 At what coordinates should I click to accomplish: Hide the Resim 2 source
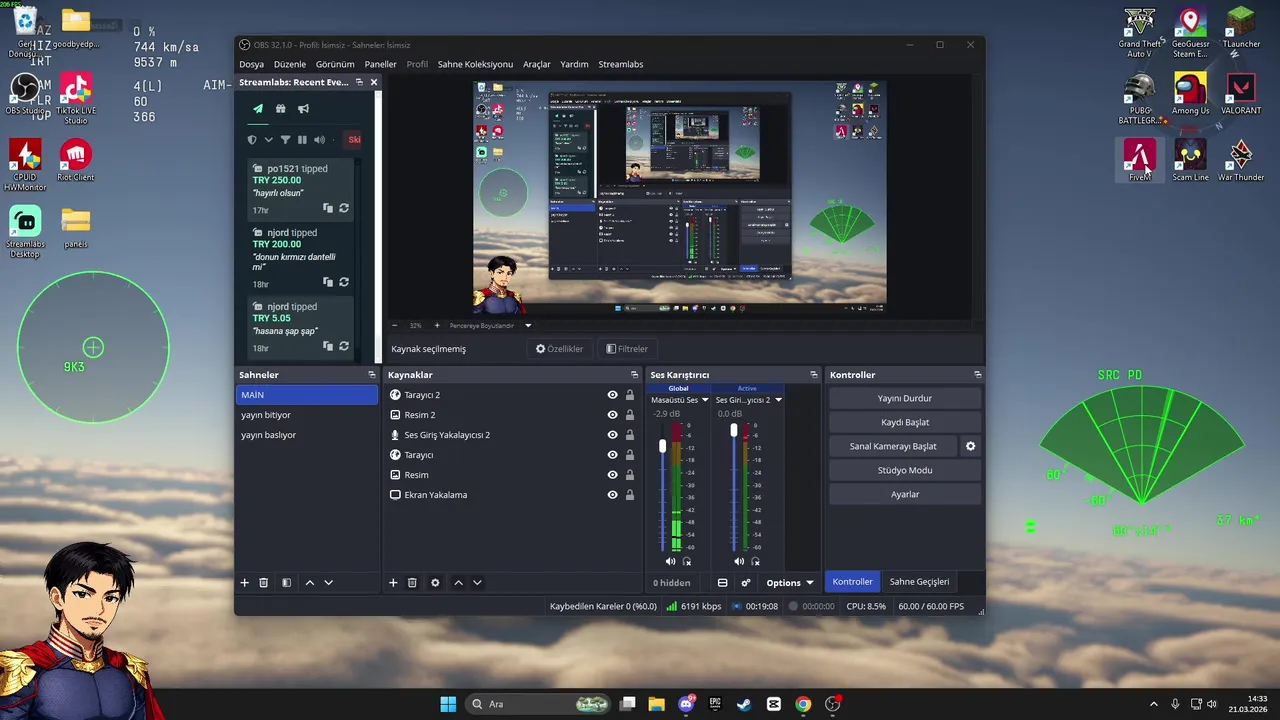click(612, 415)
